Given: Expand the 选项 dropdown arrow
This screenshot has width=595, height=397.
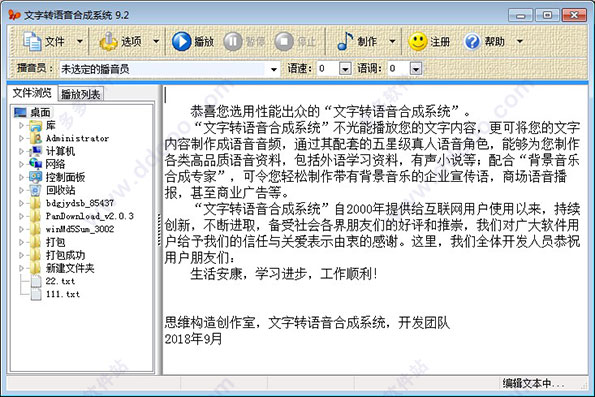Looking at the screenshot, I should pos(156,41).
